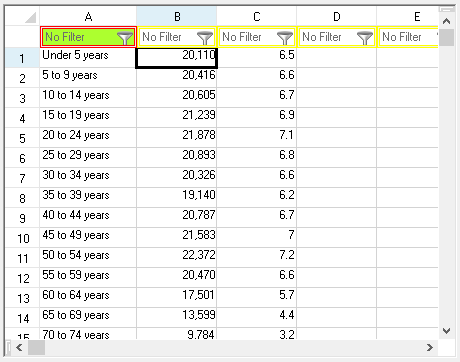Select row header 10

(x=22, y=238)
